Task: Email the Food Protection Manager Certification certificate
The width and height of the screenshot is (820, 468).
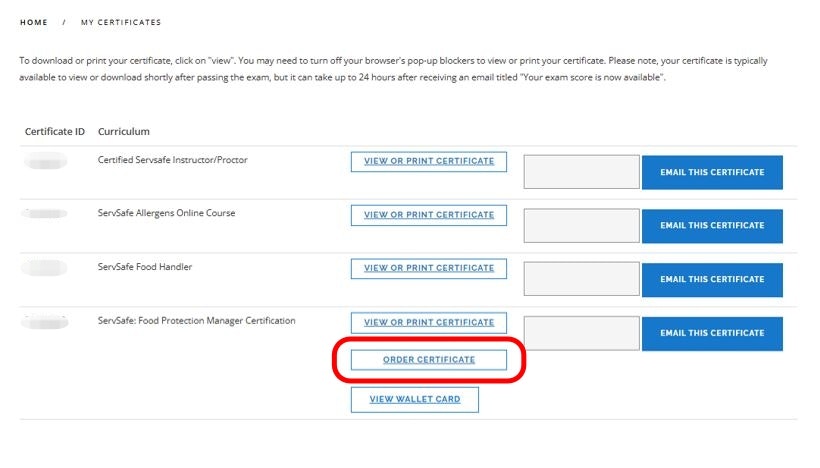Action: point(712,334)
